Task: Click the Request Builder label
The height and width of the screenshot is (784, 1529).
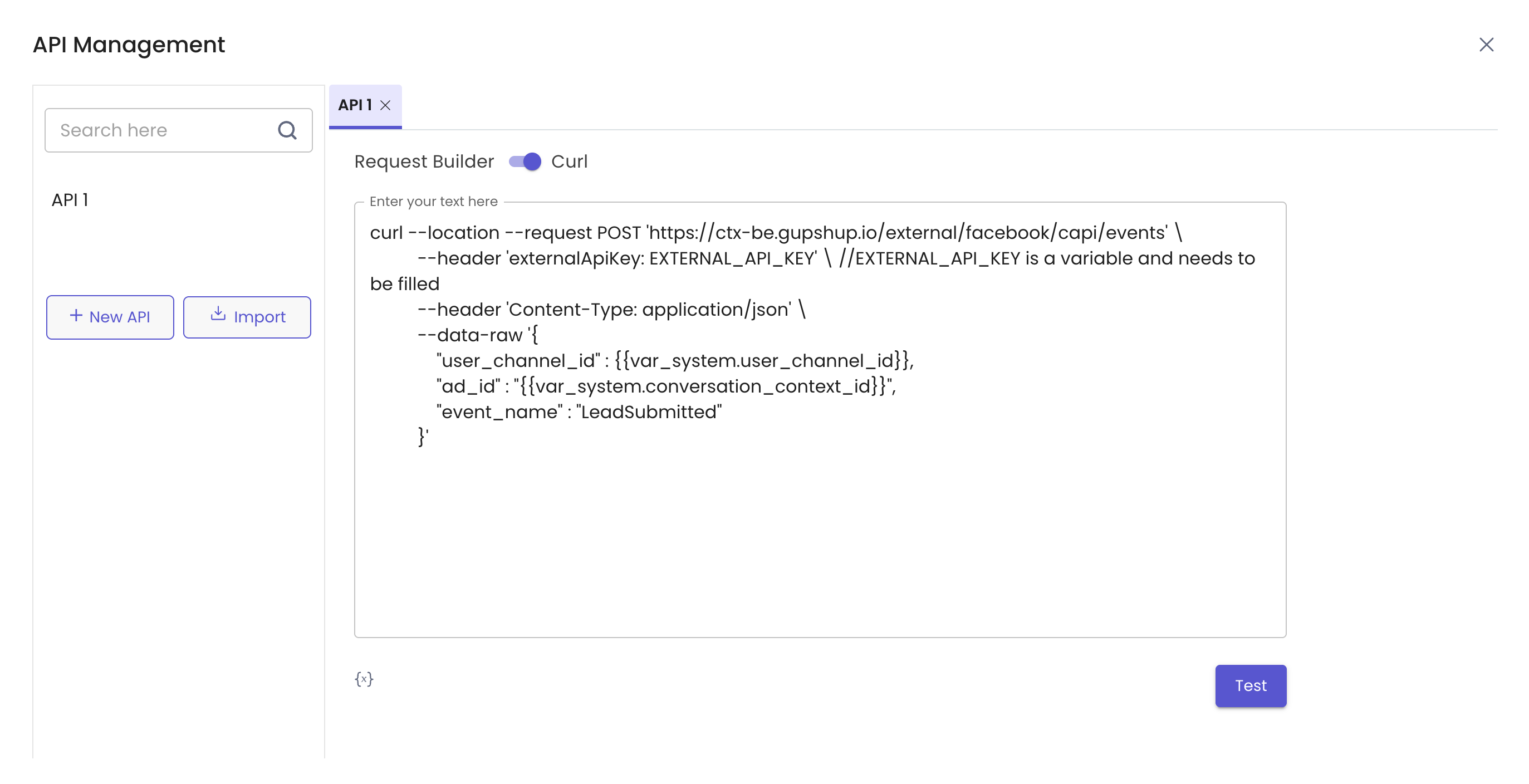Action: 424,161
